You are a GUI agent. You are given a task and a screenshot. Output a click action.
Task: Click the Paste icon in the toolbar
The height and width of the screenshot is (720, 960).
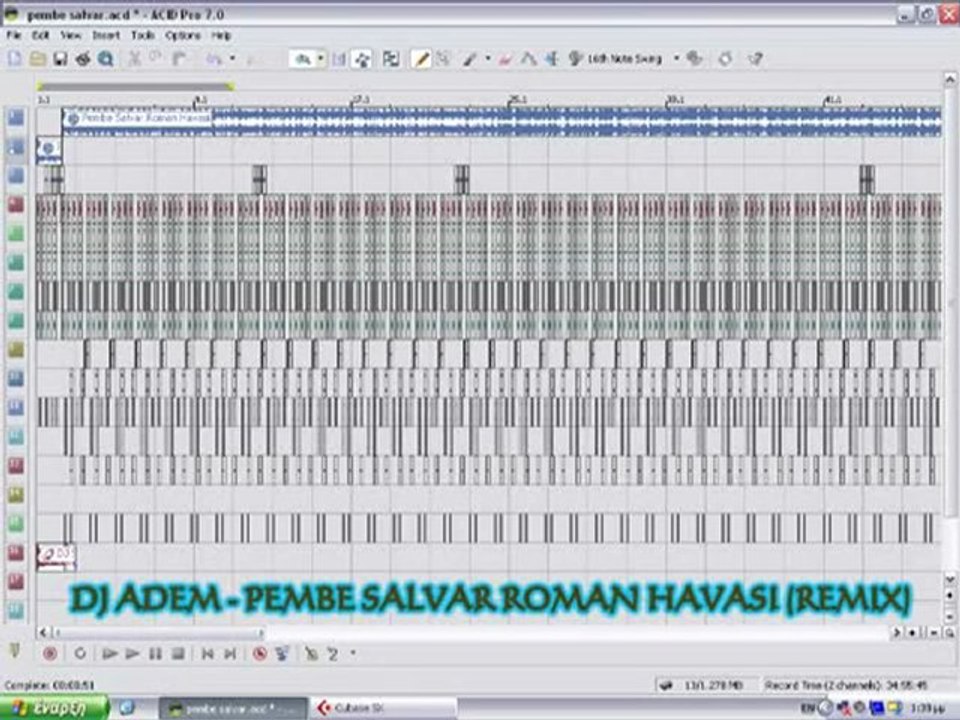(x=179, y=59)
